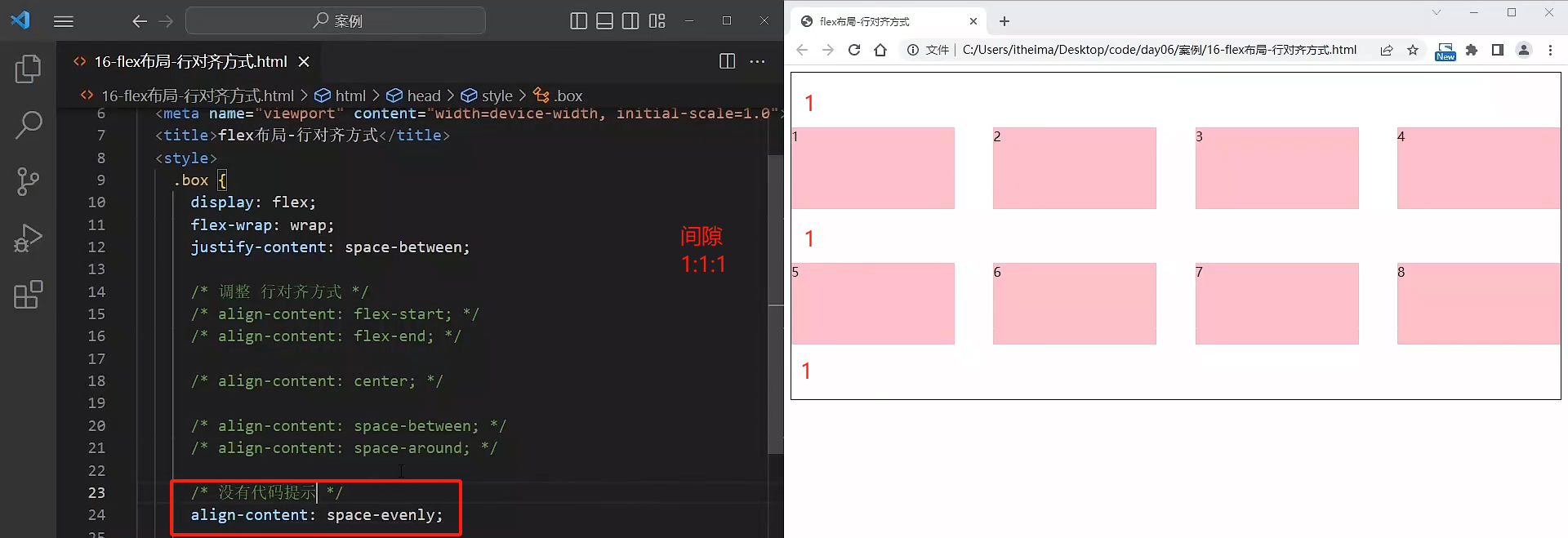
Task: Go back in the browser
Action: tap(802, 50)
